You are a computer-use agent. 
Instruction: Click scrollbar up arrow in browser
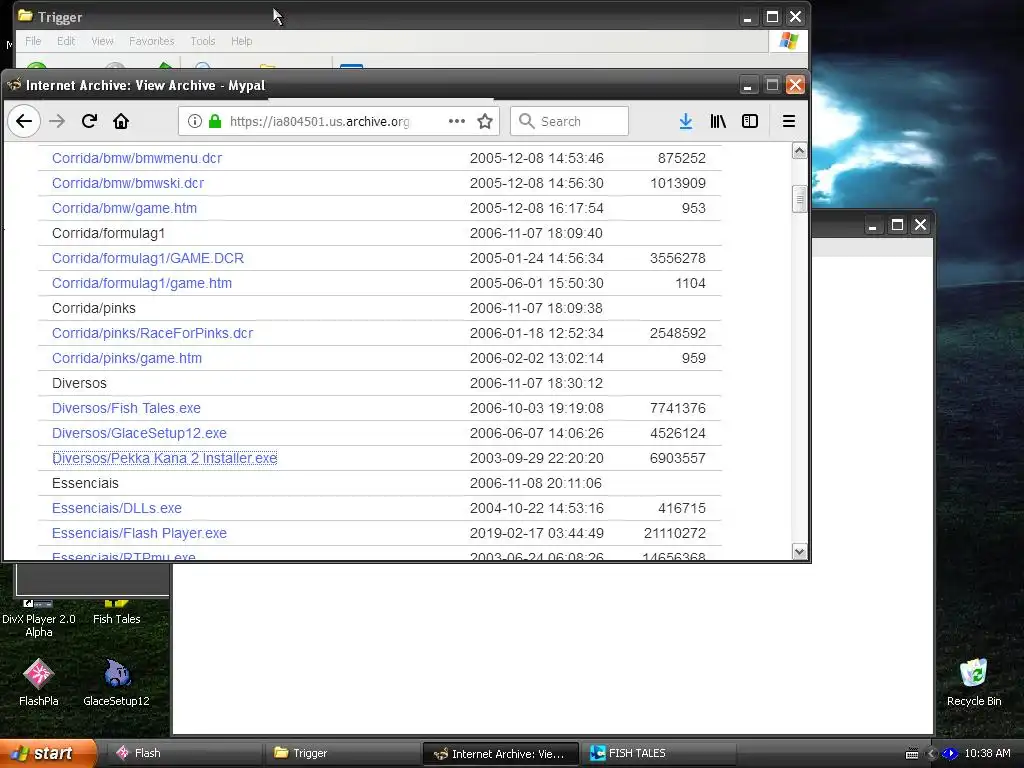799,151
